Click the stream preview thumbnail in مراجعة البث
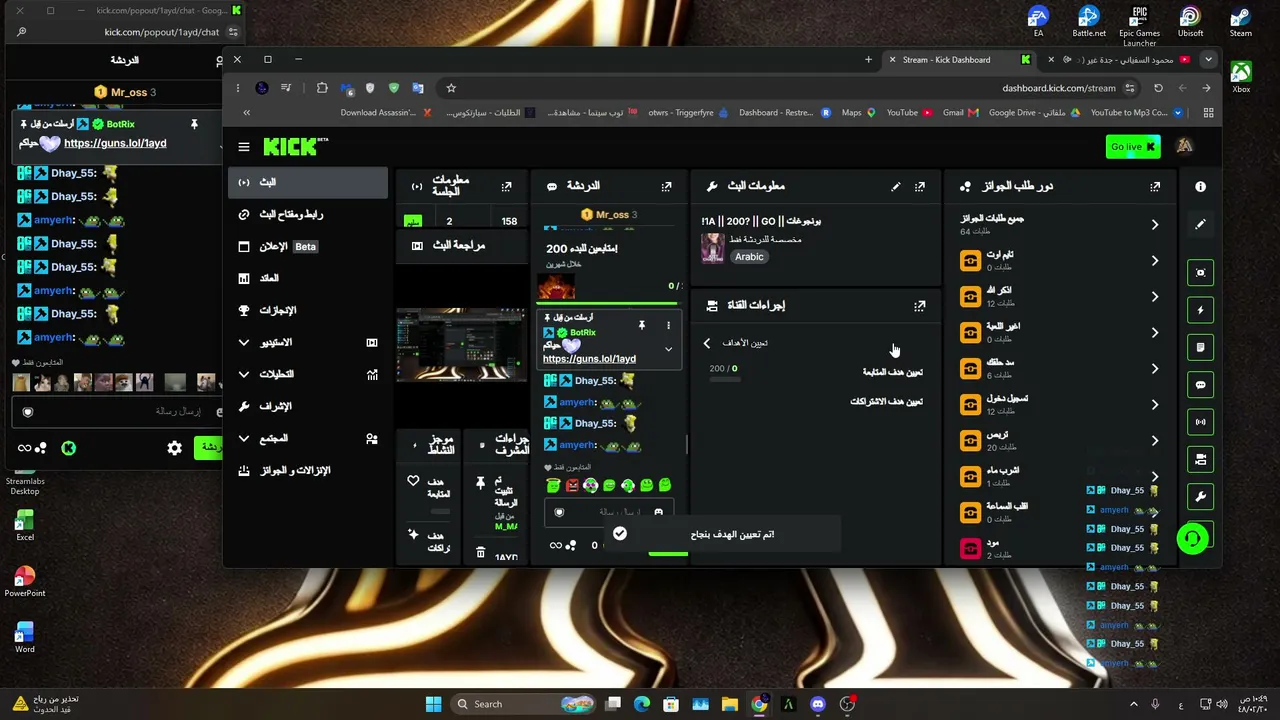The image size is (1280, 720). (x=461, y=345)
